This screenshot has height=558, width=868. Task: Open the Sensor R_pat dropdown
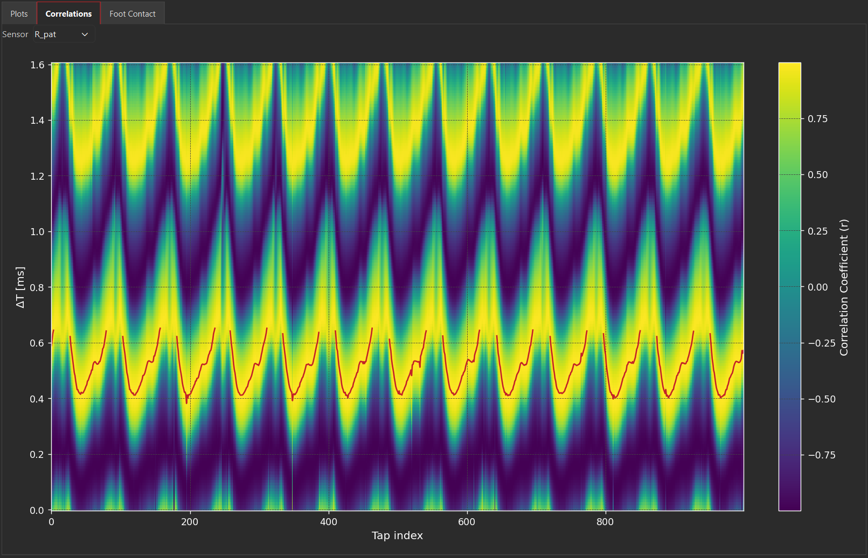tap(62, 34)
